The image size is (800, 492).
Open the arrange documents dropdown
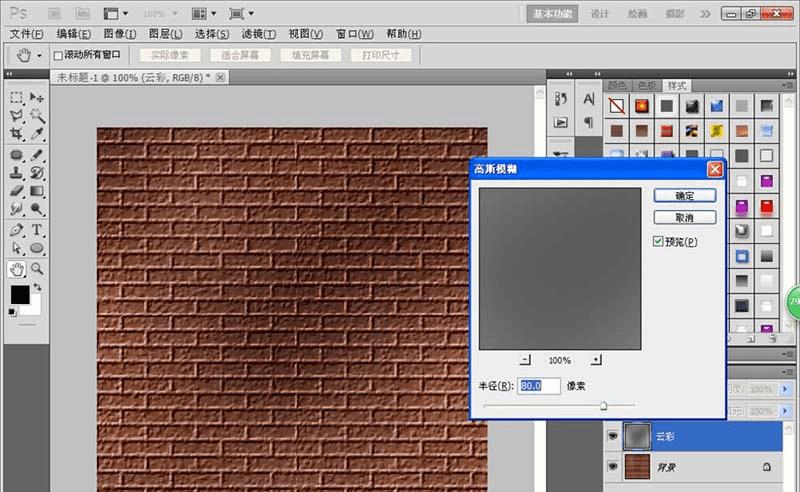tap(205, 14)
